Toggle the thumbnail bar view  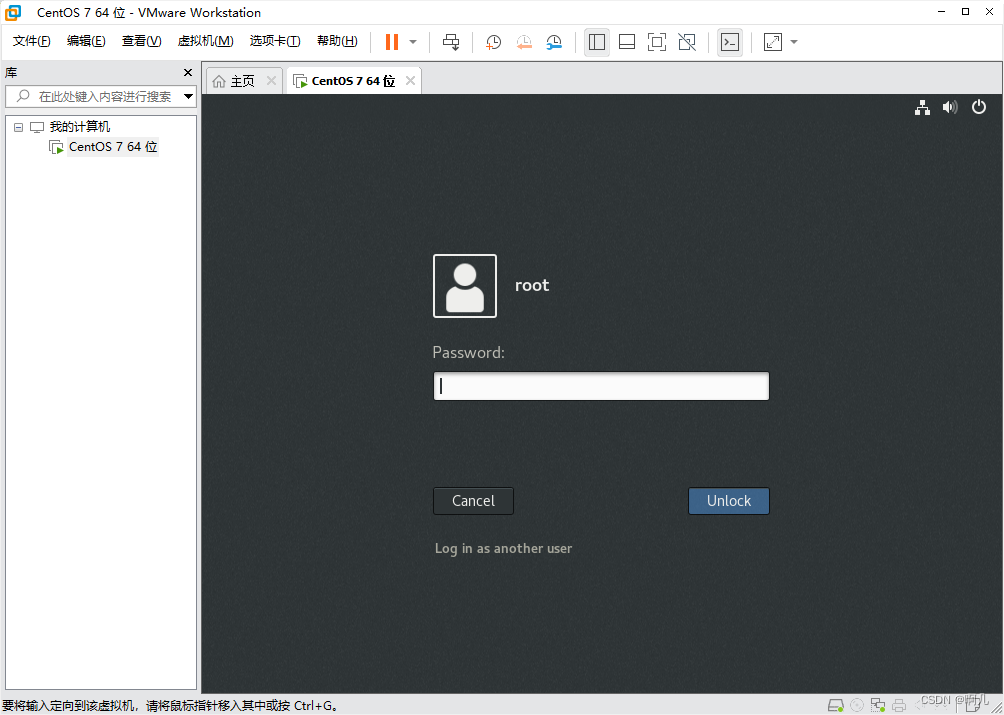click(627, 42)
